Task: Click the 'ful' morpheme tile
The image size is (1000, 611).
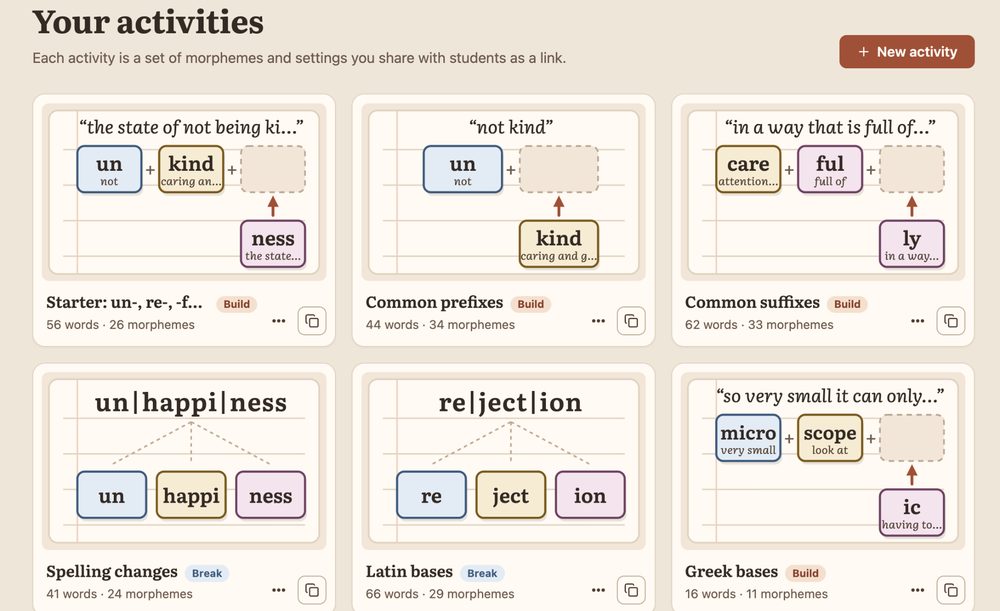Action: pyautogui.click(x=830, y=169)
